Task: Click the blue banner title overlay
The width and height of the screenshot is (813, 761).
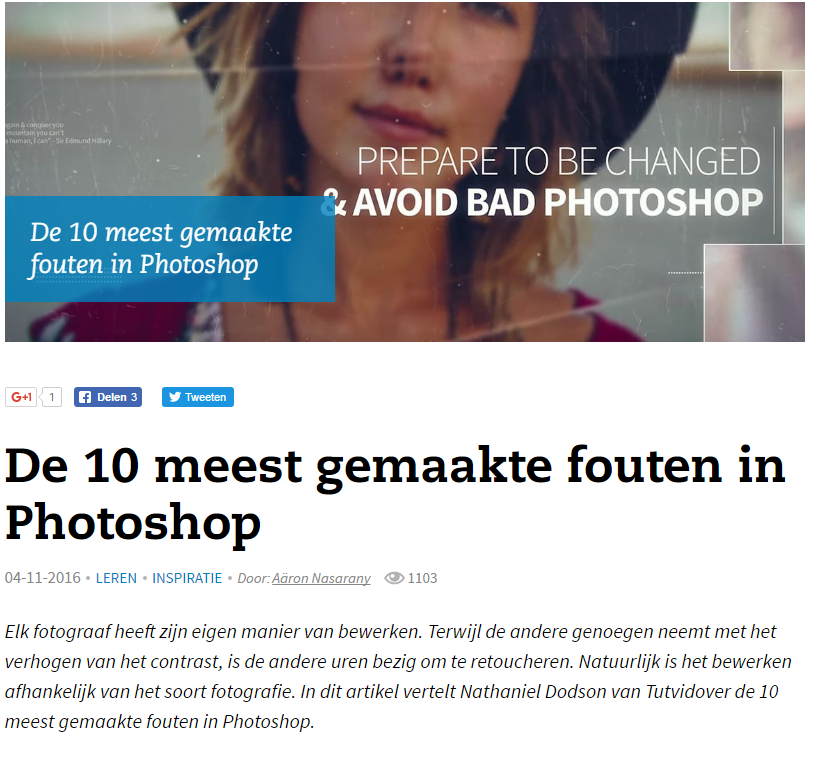Action: pos(170,249)
